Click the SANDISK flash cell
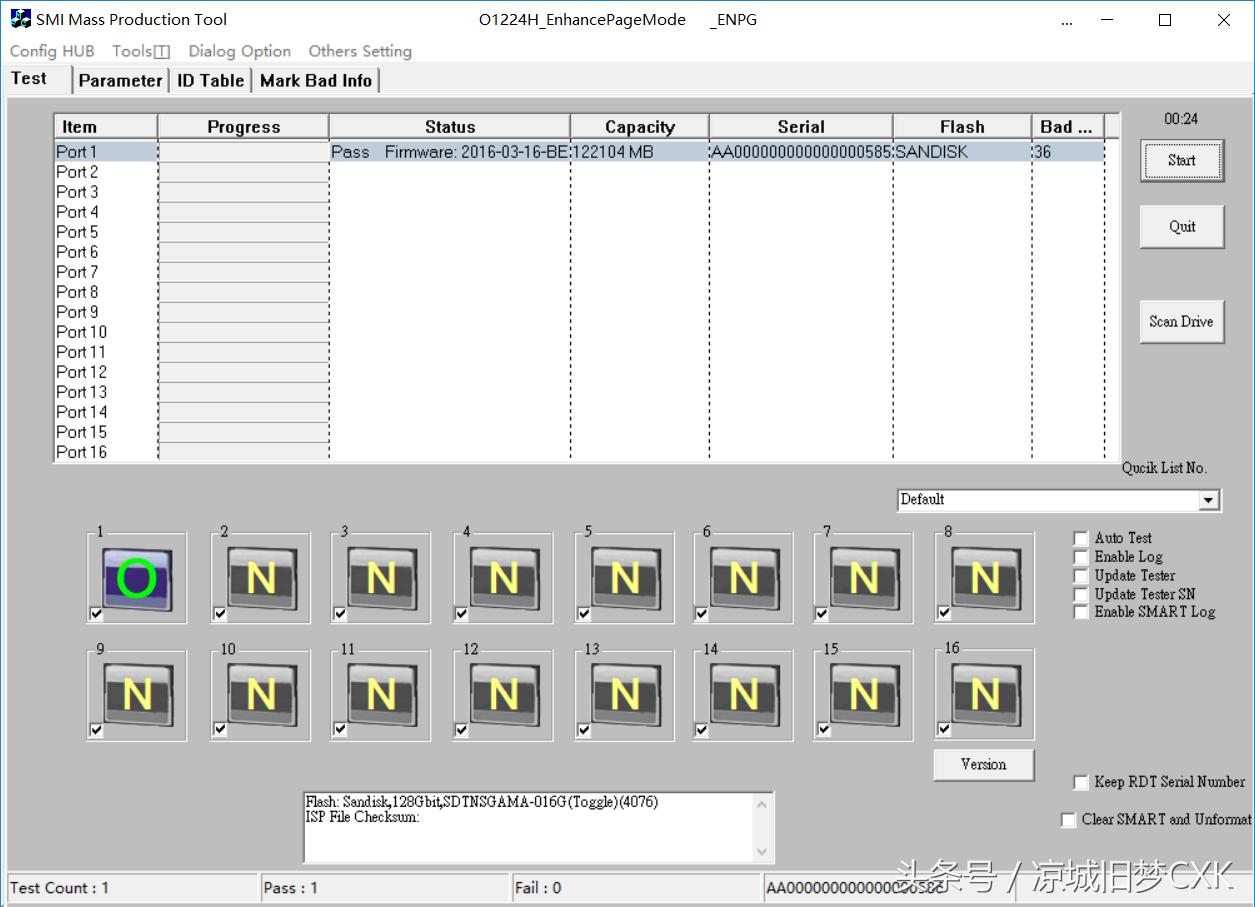 [x=962, y=152]
